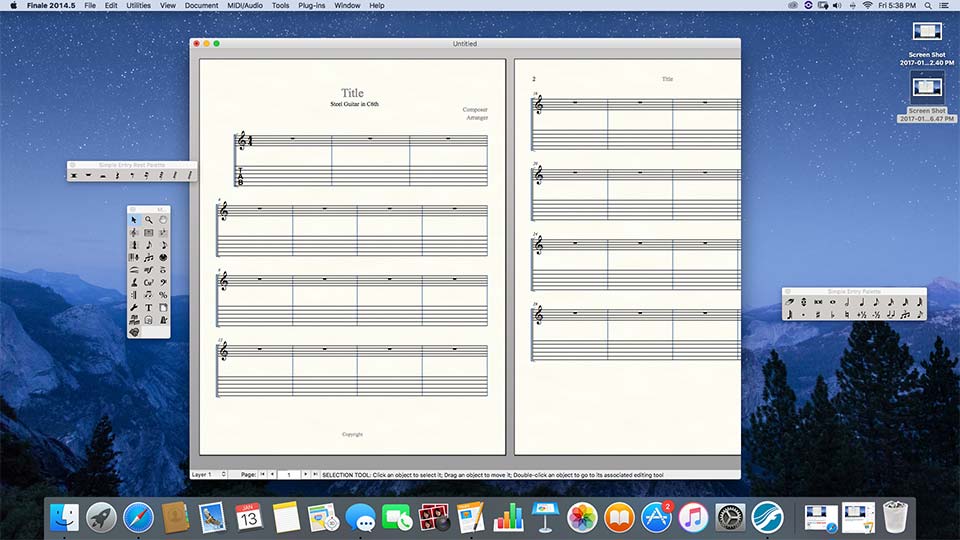960x540 pixels.
Task: Select the Repeat tool icon
Action: click(x=133, y=294)
